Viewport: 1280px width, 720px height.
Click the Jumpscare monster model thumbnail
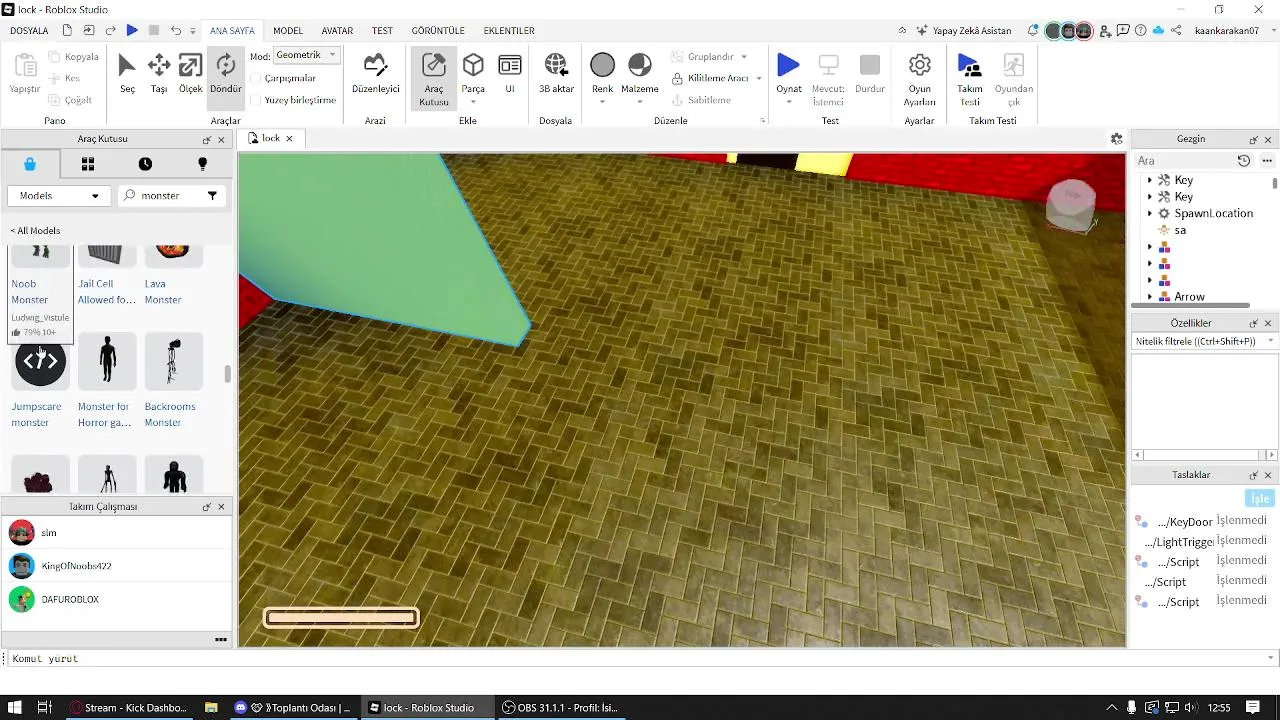[x=40, y=362]
